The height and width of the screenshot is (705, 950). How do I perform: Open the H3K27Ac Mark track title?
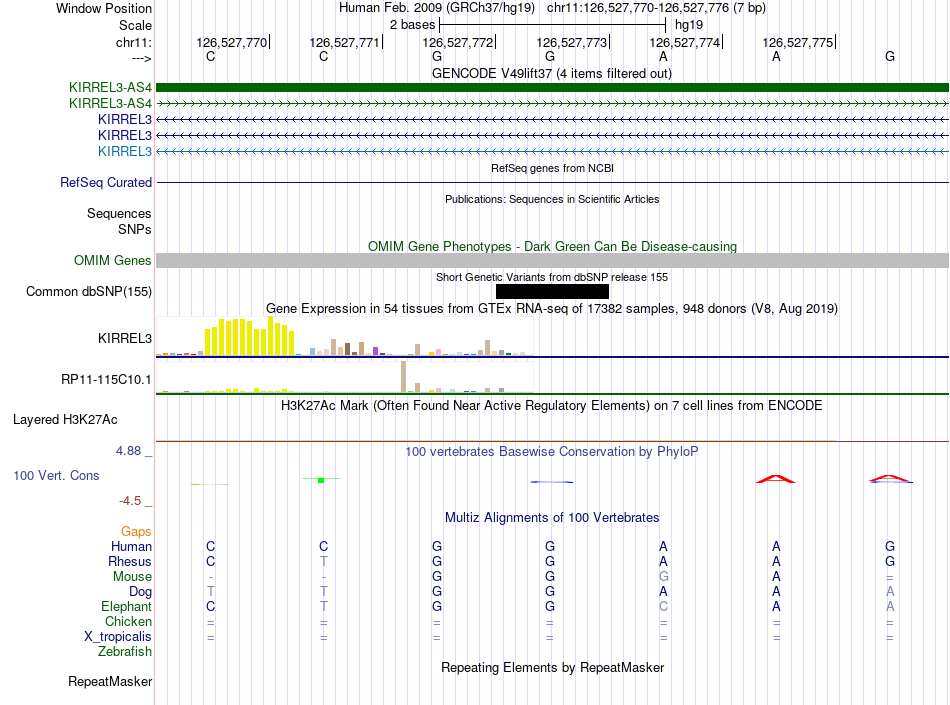click(551, 406)
